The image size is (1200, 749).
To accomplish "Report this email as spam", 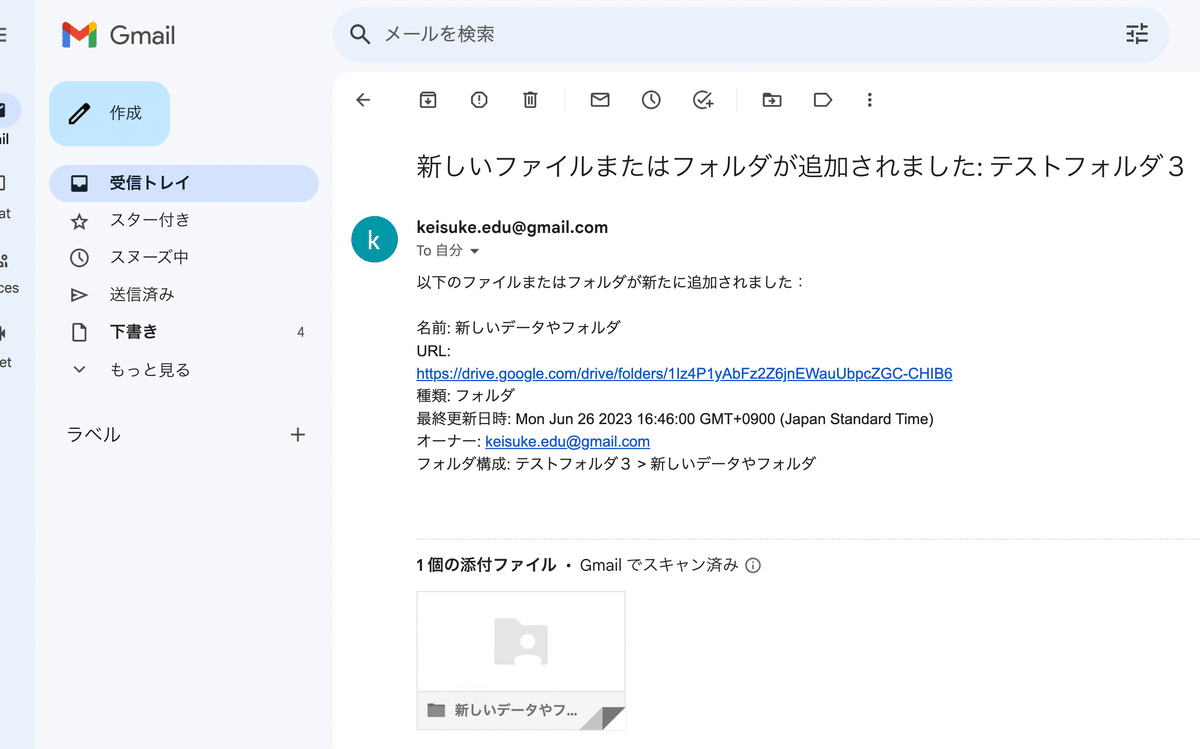I will (x=479, y=100).
